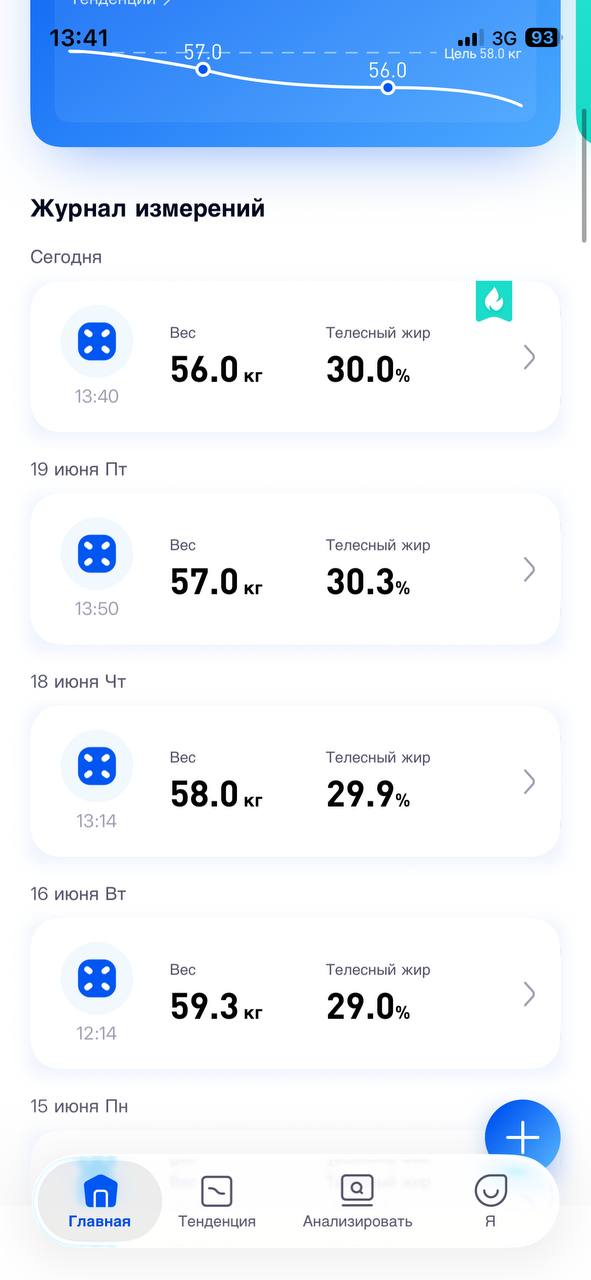
Task: Tap the scale icon for the 18 июня entry
Action: (96, 766)
